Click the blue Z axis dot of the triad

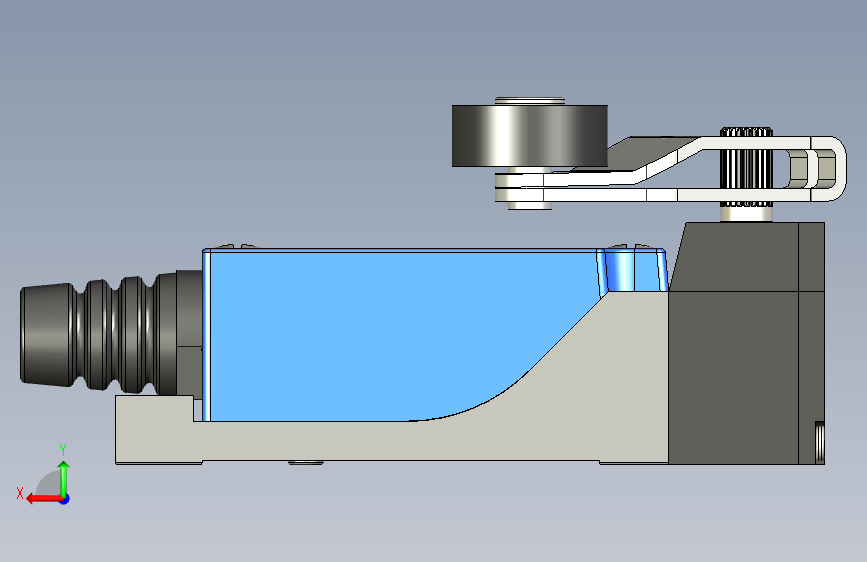65,499
